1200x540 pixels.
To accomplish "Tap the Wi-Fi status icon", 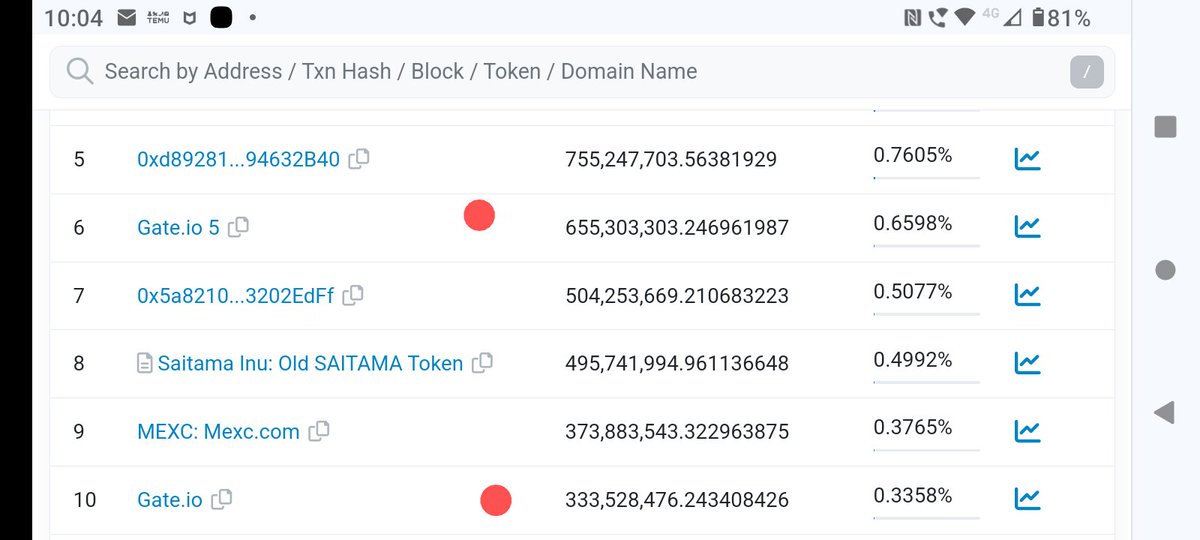I will point(964,18).
